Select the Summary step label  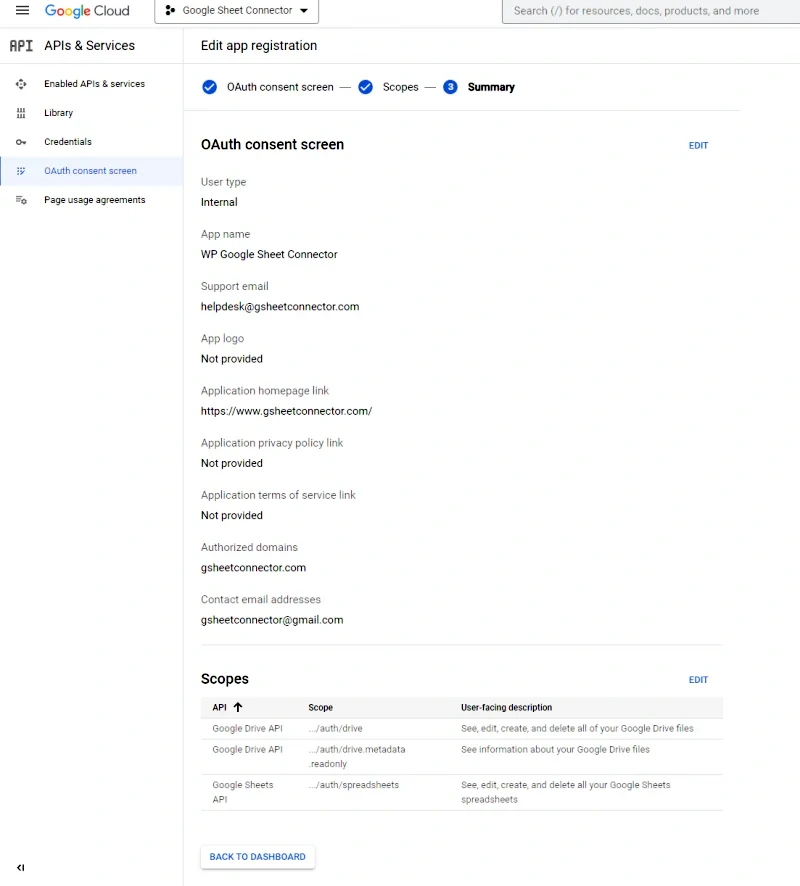tap(491, 87)
